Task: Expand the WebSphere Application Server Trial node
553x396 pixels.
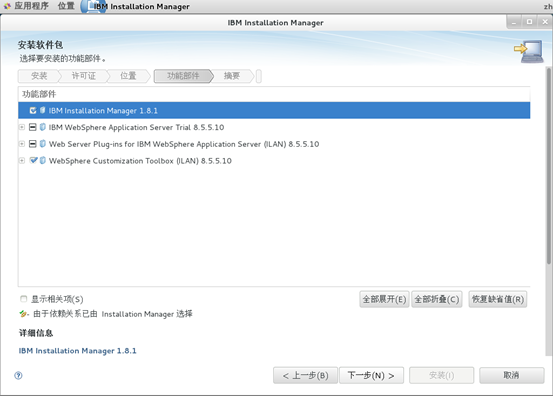Action: [22, 127]
